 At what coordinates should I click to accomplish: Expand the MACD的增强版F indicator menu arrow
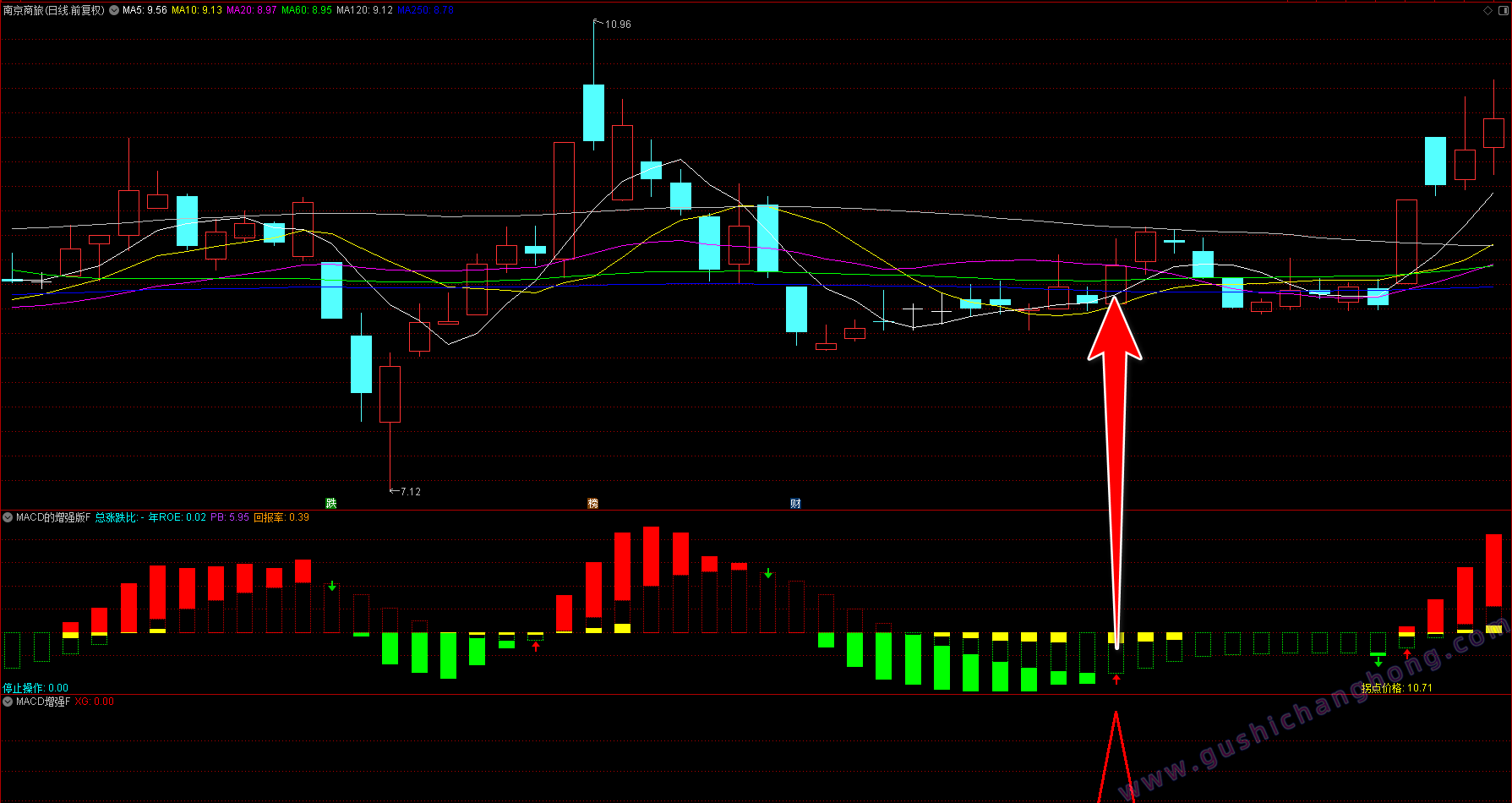tap(8, 517)
